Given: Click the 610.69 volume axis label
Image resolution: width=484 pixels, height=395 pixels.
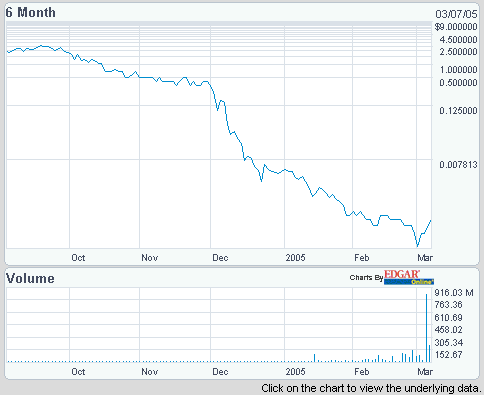Looking at the screenshot, I should pyautogui.click(x=448, y=318).
